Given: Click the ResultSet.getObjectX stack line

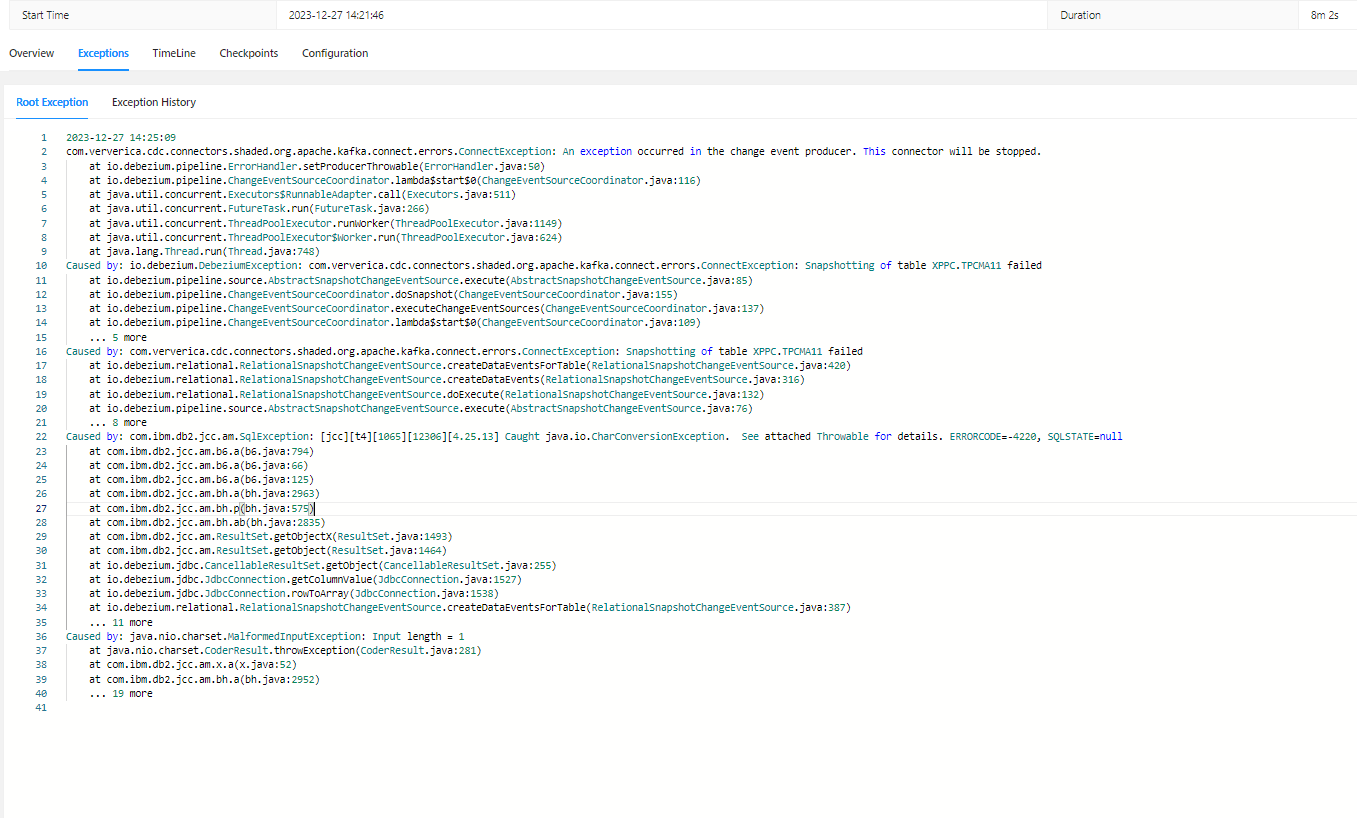Looking at the screenshot, I should point(271,536).
